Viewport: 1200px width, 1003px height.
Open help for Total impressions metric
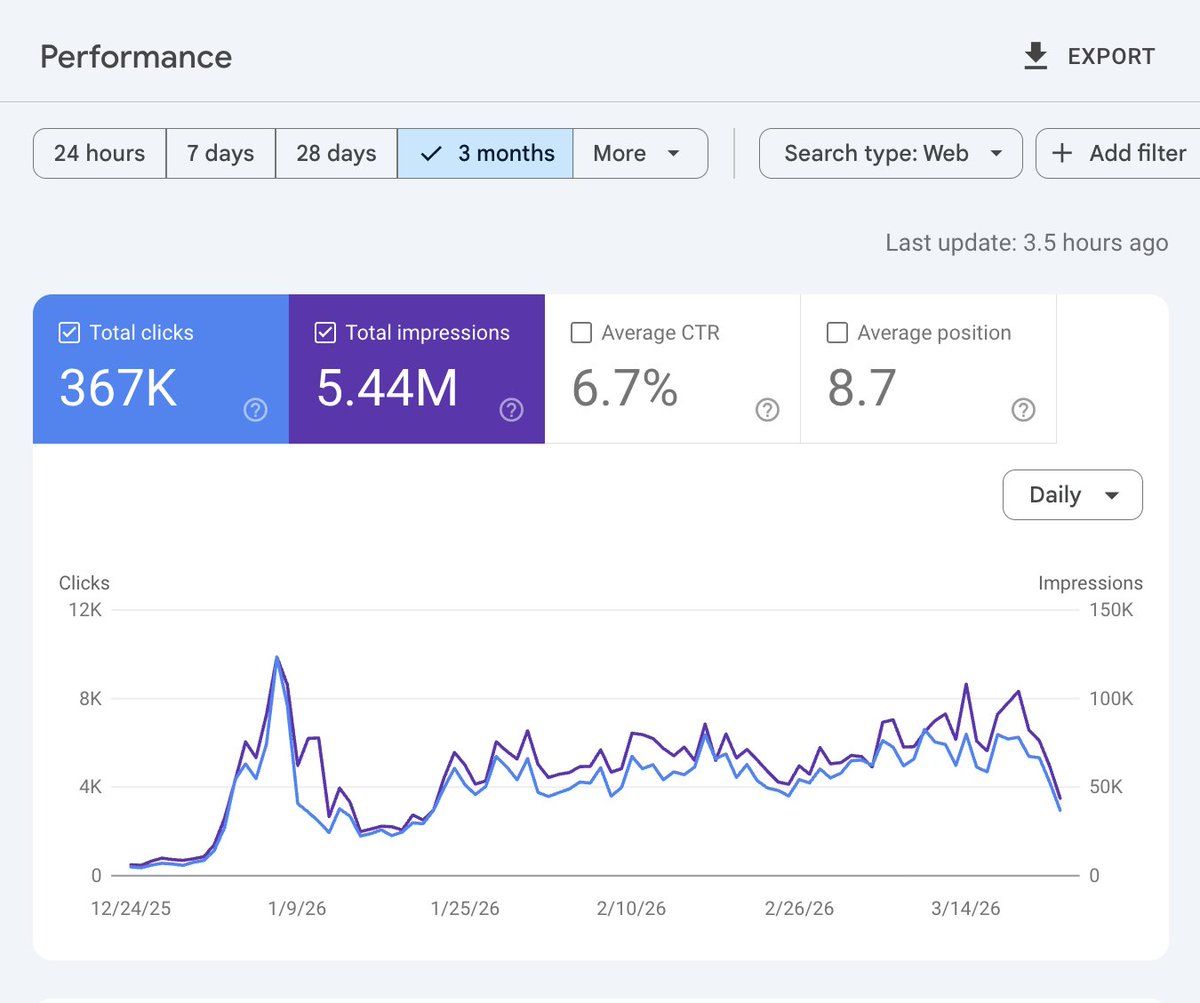pos(511,410)
